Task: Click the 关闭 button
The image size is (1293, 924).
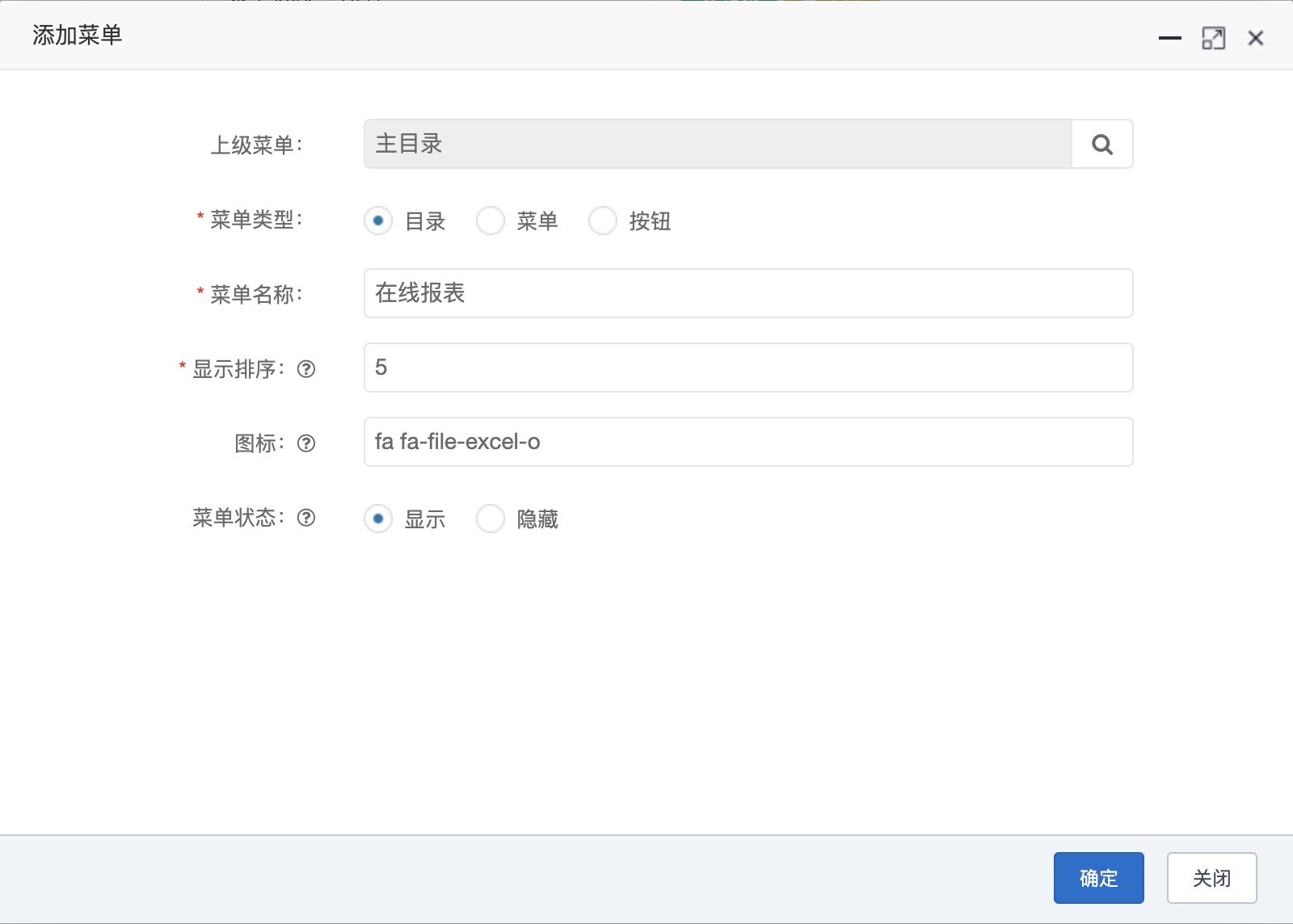Action: click(1212, 878)
